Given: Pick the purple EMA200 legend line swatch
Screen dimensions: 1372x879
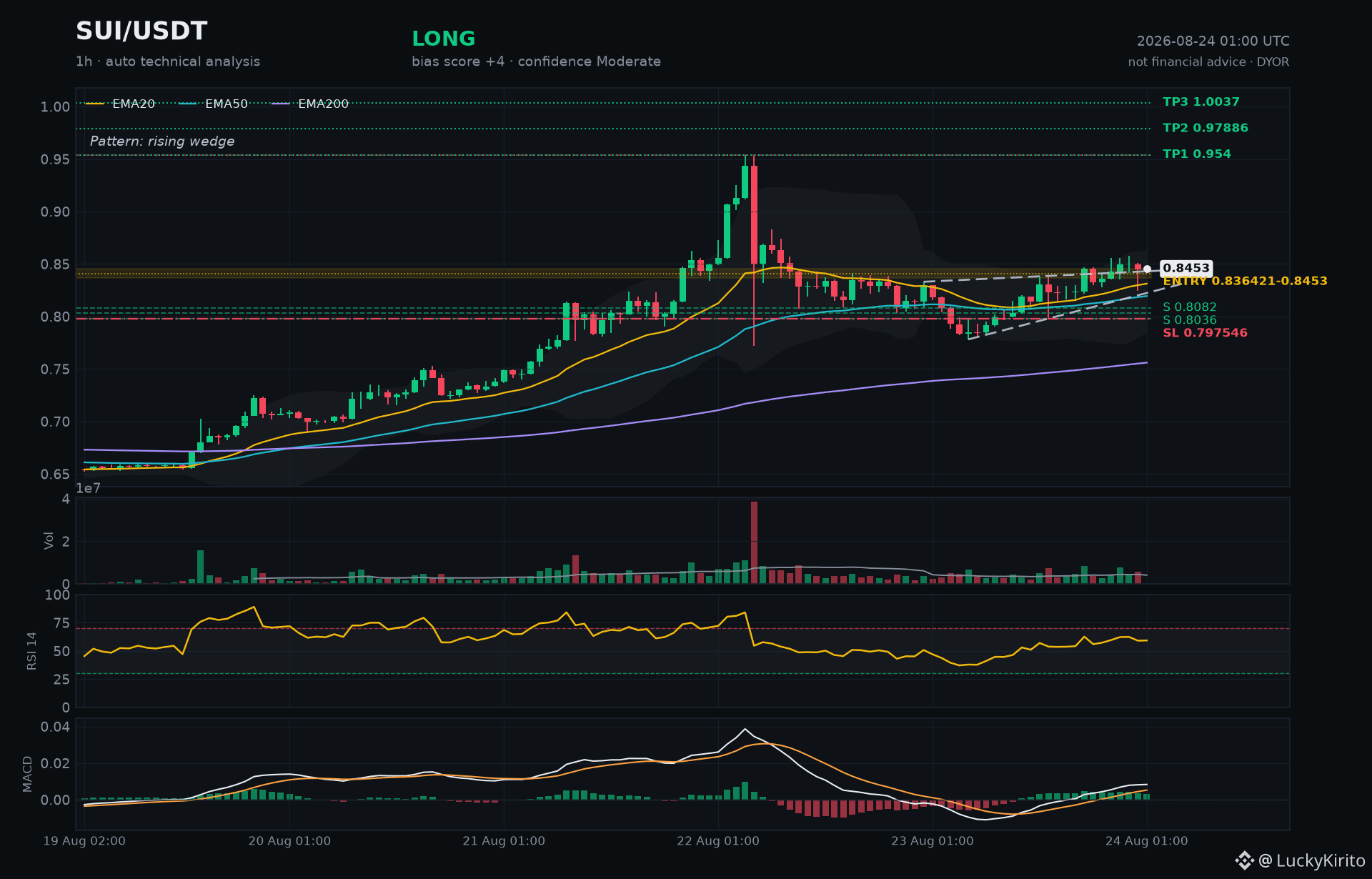Looking at the screenshot, I should (x=281, y=104).
